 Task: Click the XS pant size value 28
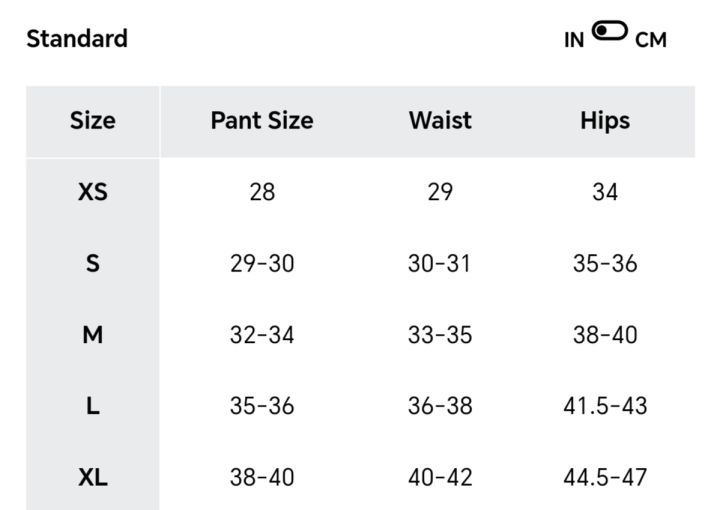[262, 192]
